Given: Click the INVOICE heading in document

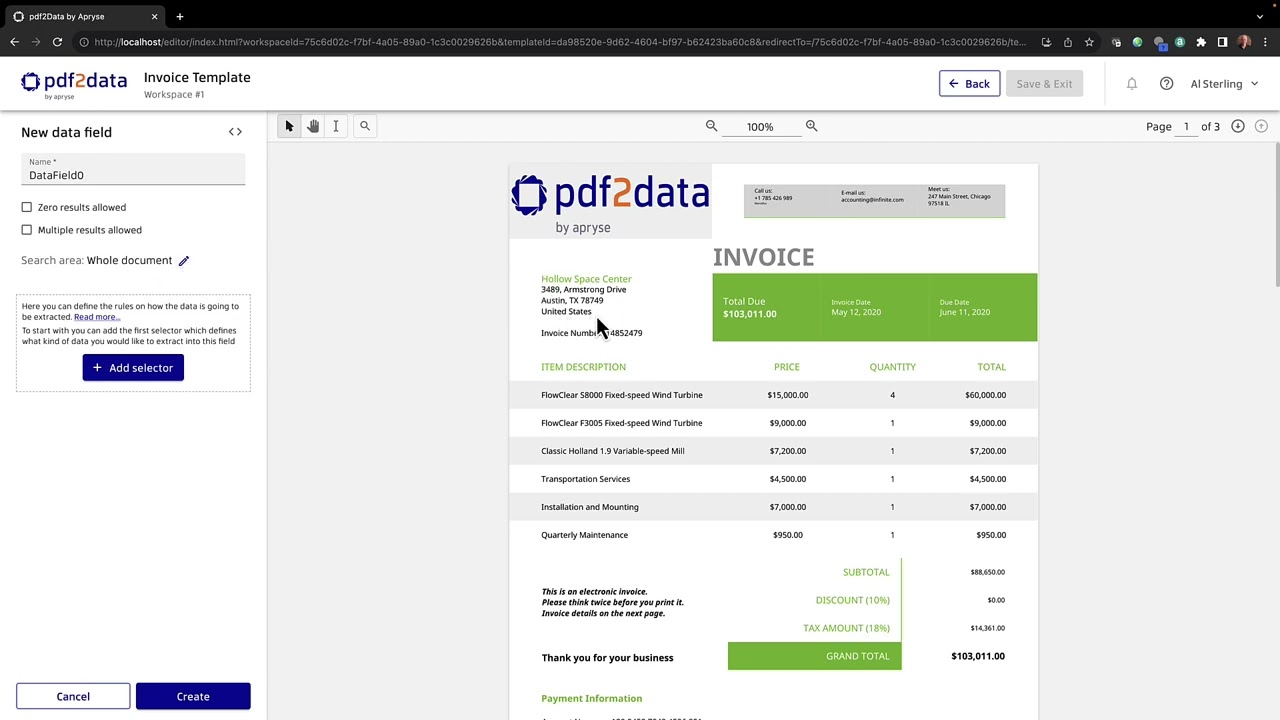Looking at the screenshot, I should coord(763,258).
